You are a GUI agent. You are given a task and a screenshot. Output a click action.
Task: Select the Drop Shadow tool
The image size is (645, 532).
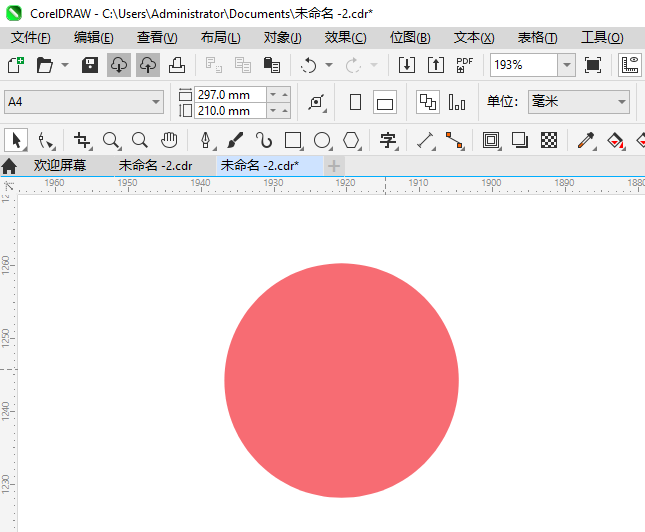(x=520, y=140)
